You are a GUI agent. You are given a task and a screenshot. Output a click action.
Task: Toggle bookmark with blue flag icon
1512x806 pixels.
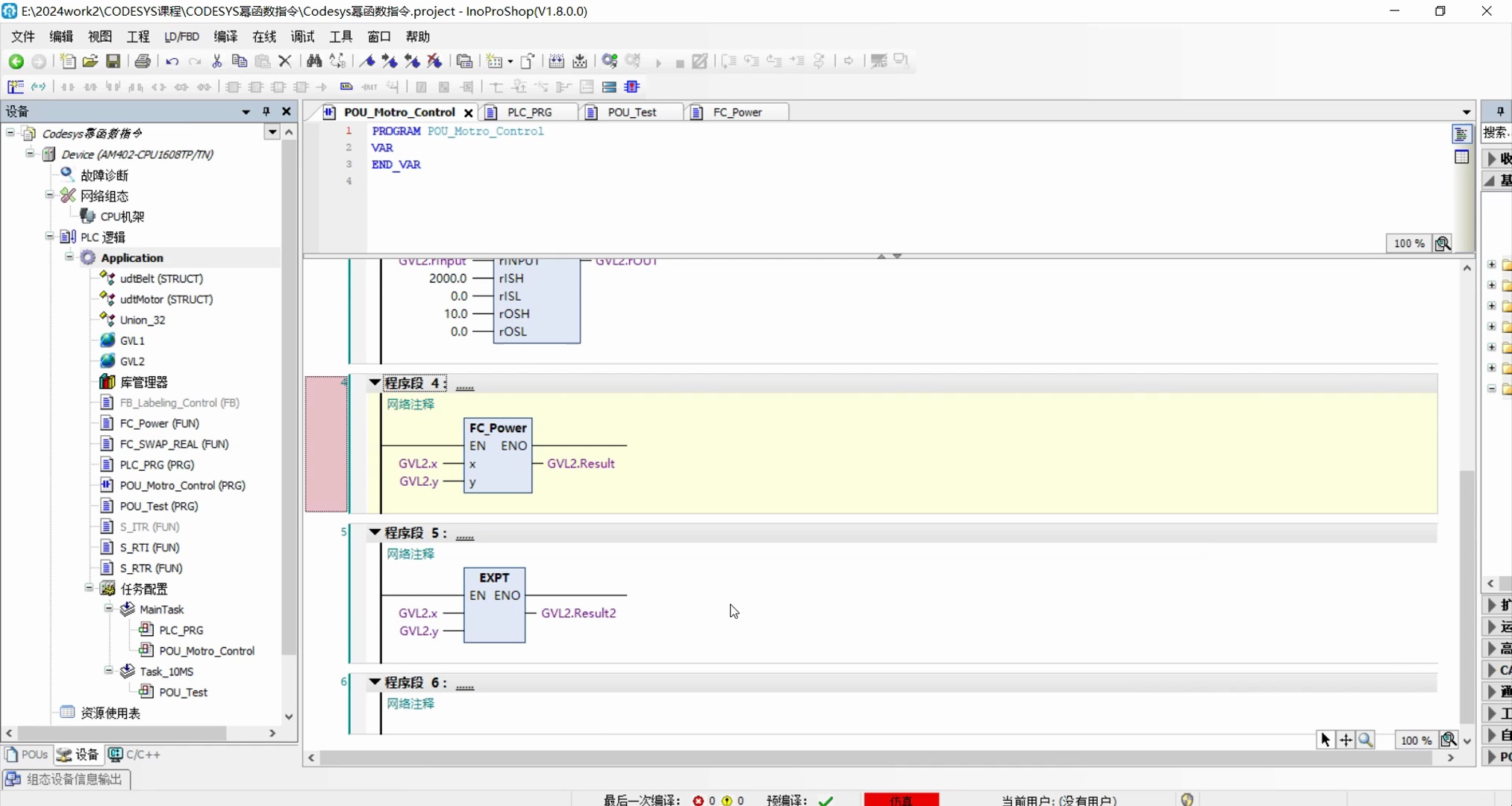coord(367,61)
